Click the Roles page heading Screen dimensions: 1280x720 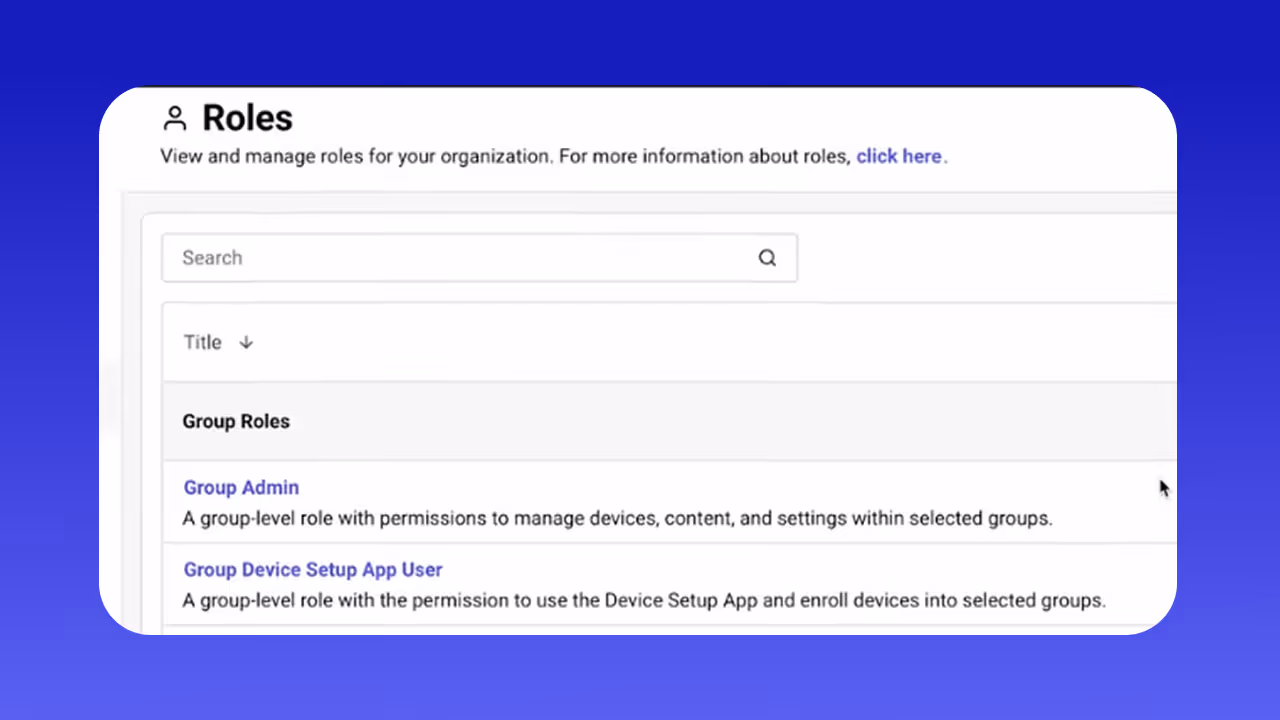coord(247,118)
